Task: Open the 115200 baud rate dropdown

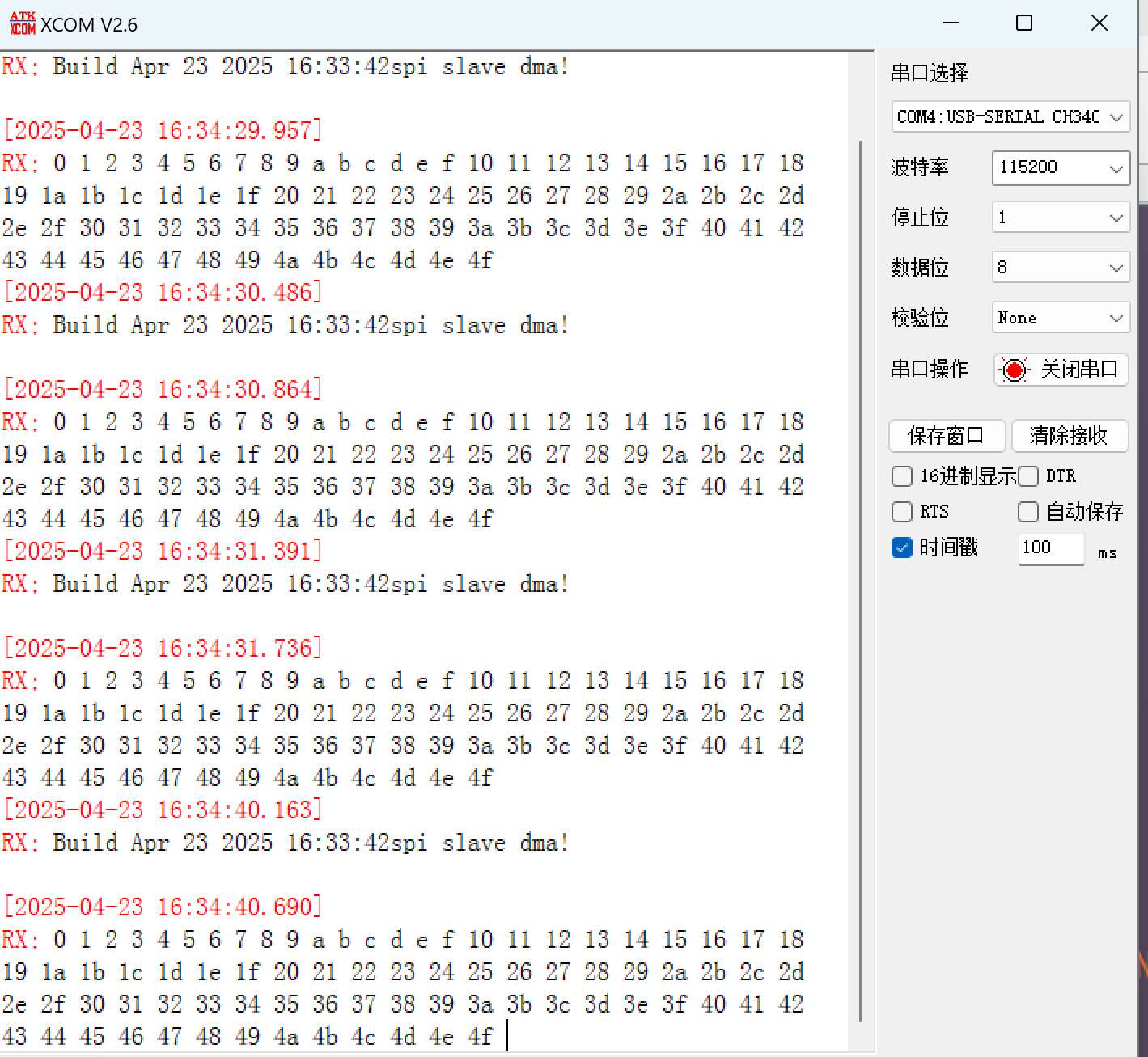Action: click(x=1061, y=167)
